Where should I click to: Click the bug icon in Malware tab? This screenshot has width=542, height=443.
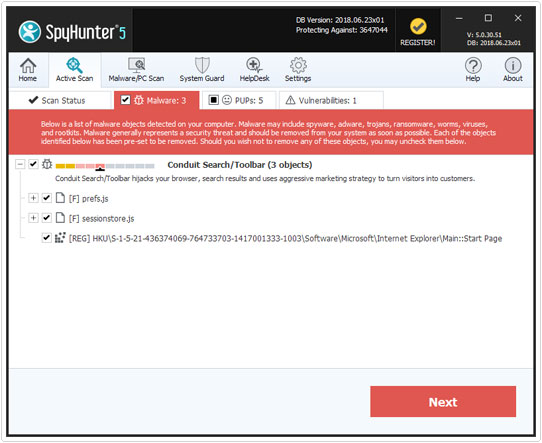click(139, 100)
